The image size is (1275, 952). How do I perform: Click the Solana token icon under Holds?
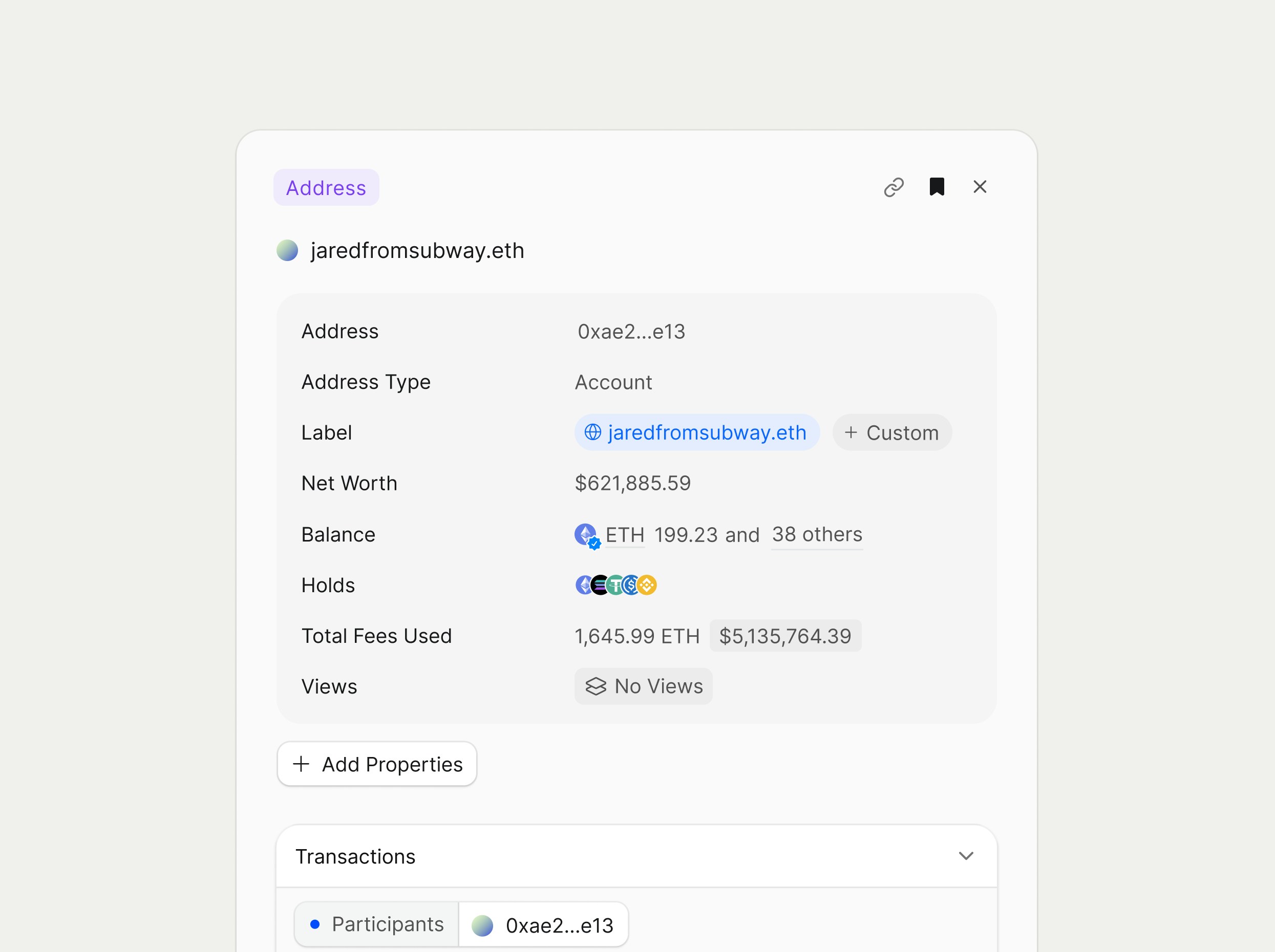coord(600,585)
